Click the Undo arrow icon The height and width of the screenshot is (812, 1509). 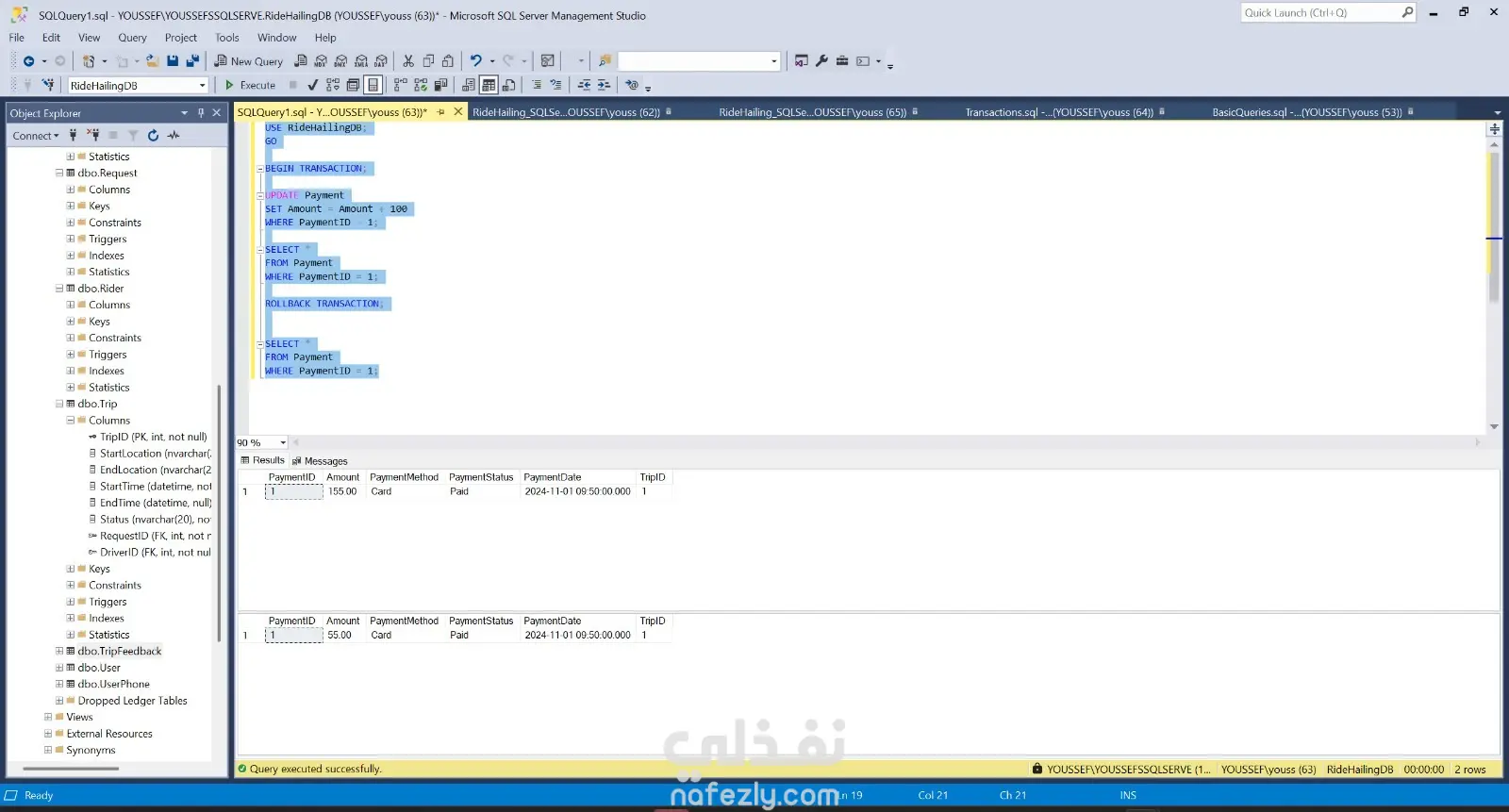[x=476, y=61]
